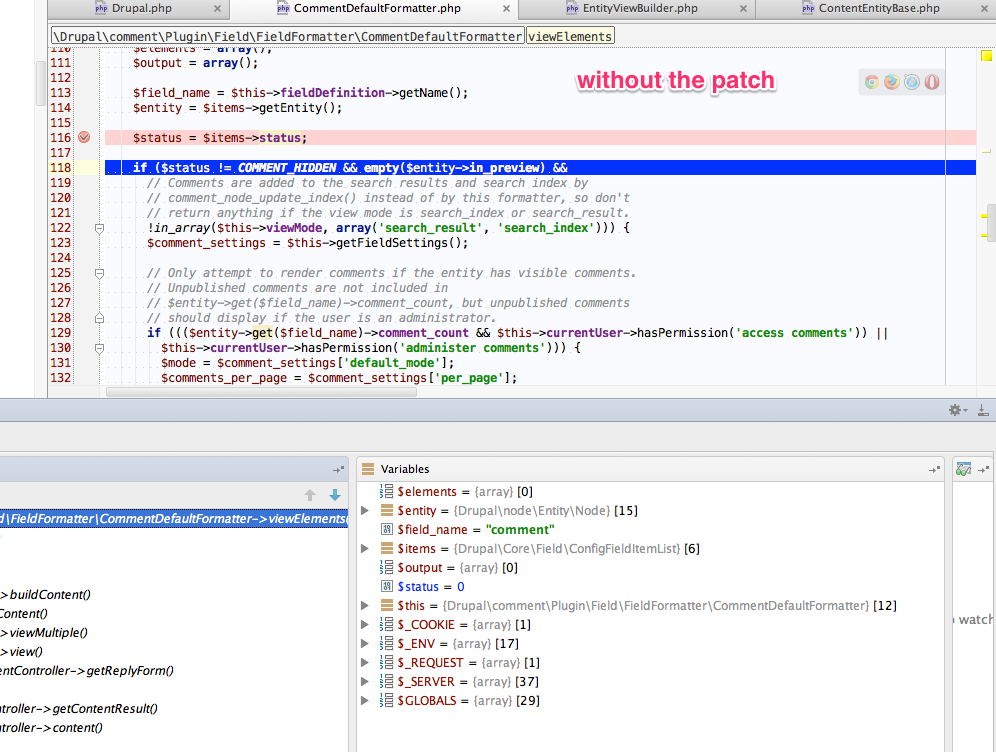Screen dimensions: 996x752
Task: Go to next frame down arrow
Action: click(x=334, y=495)
